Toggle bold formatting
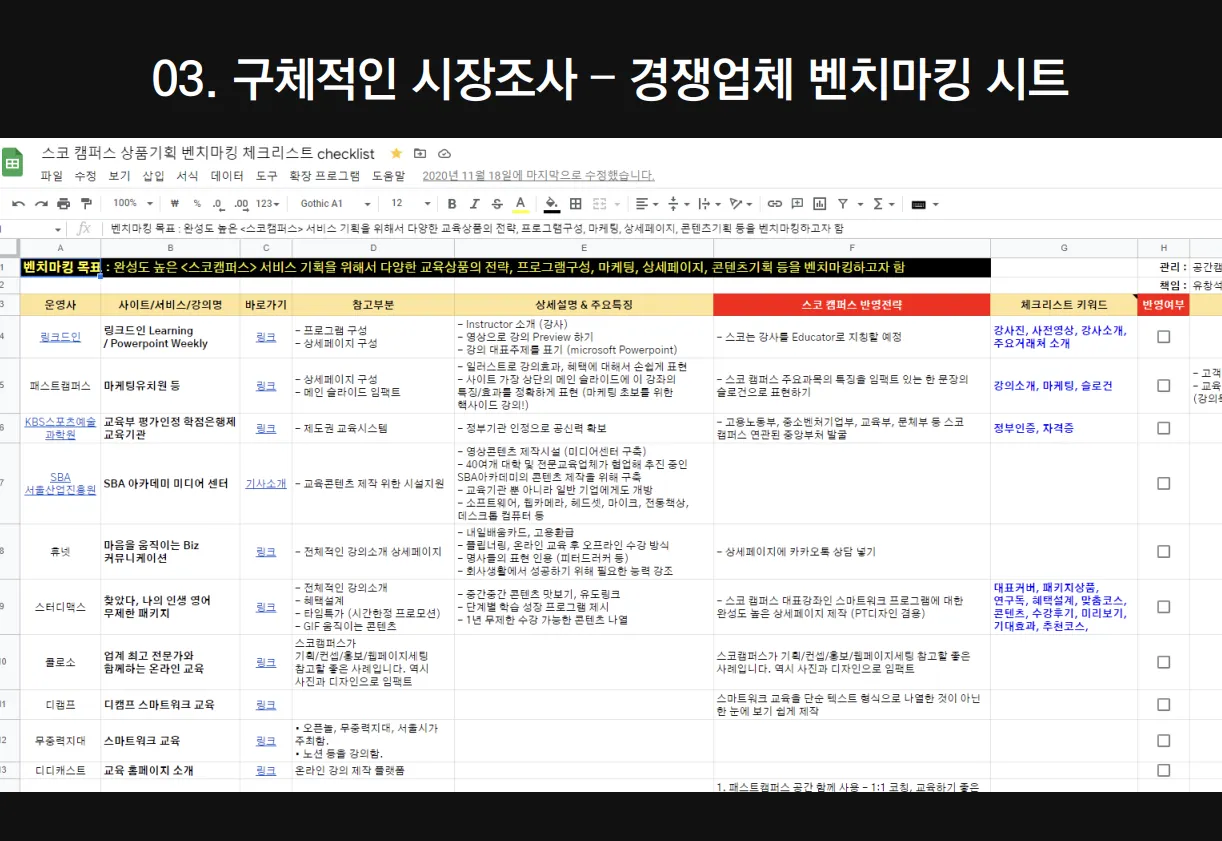 (x=452, y=204)
